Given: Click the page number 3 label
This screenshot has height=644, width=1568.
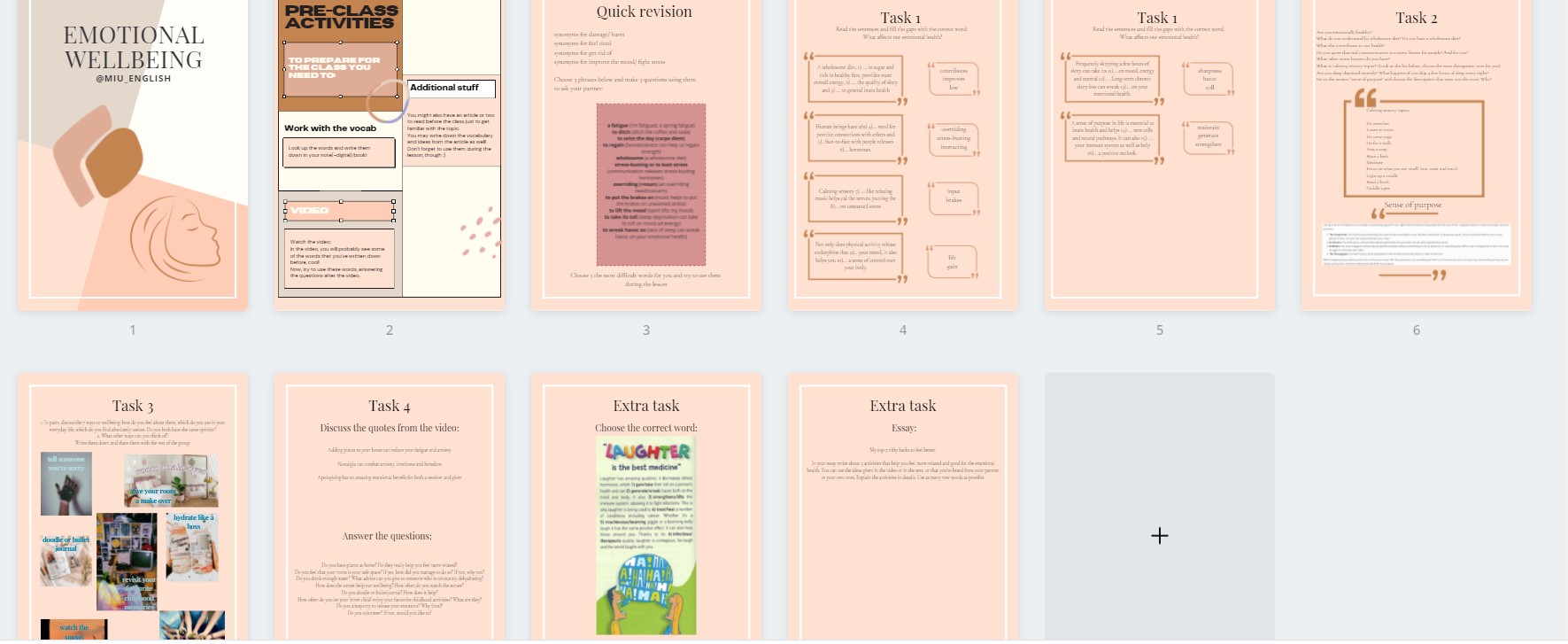Looking at the screenshot, I should [x=645, y=330].
